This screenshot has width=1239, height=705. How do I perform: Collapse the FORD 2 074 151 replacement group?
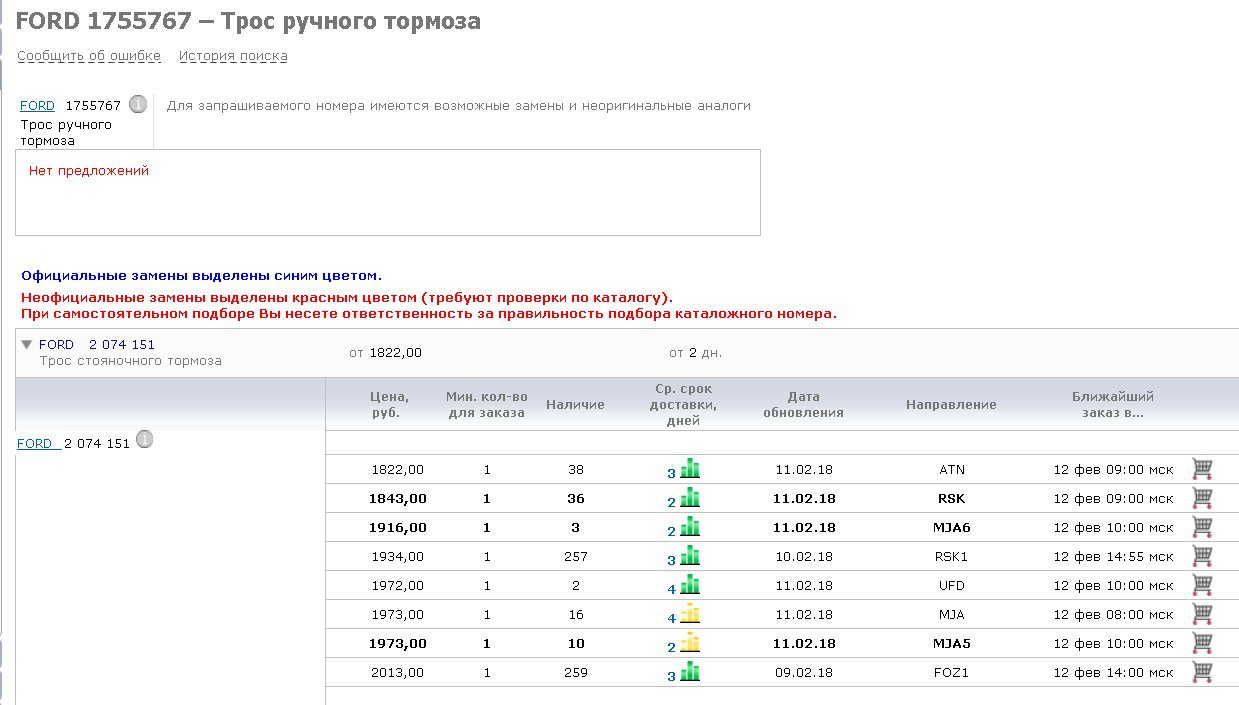click(x=27, y=345)
